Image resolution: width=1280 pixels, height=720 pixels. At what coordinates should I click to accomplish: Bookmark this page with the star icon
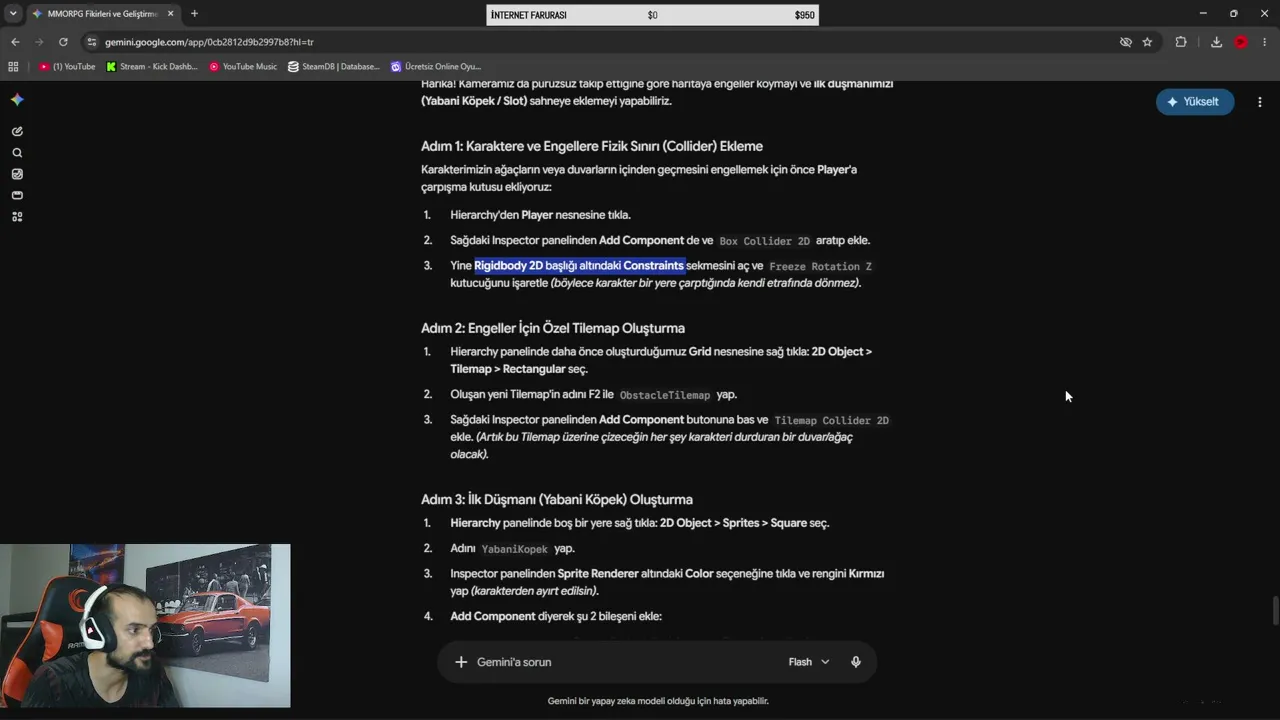click(1147, 42)
